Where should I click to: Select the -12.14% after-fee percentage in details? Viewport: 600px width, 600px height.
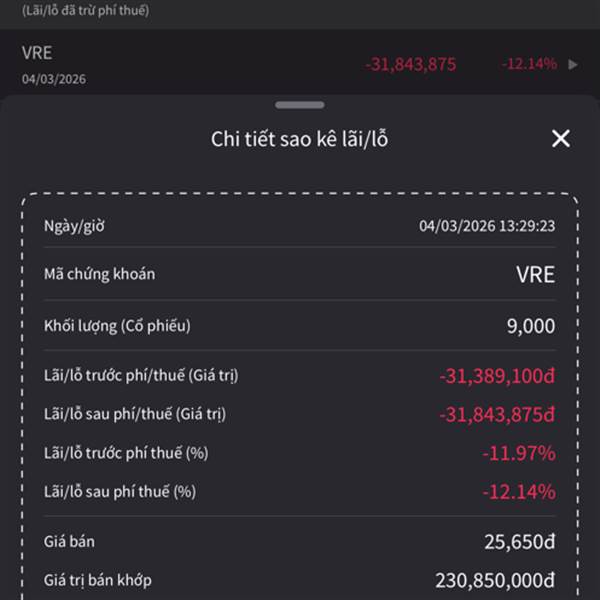(519, 492)
